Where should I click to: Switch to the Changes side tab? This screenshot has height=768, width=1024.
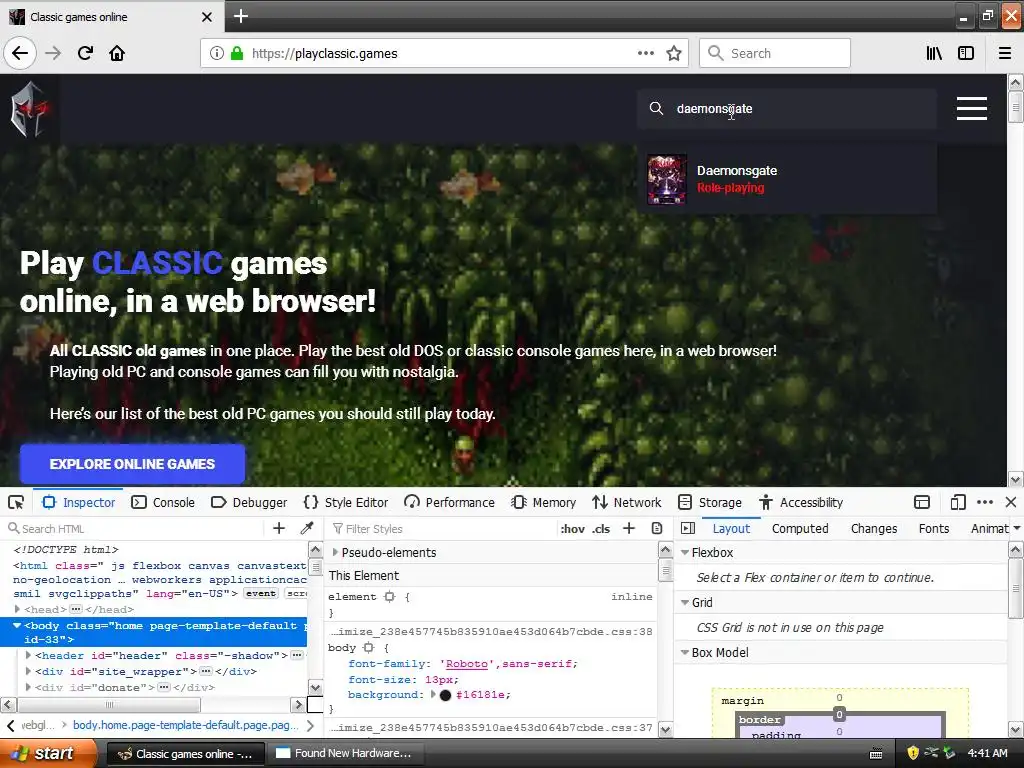tap(874, 528)
